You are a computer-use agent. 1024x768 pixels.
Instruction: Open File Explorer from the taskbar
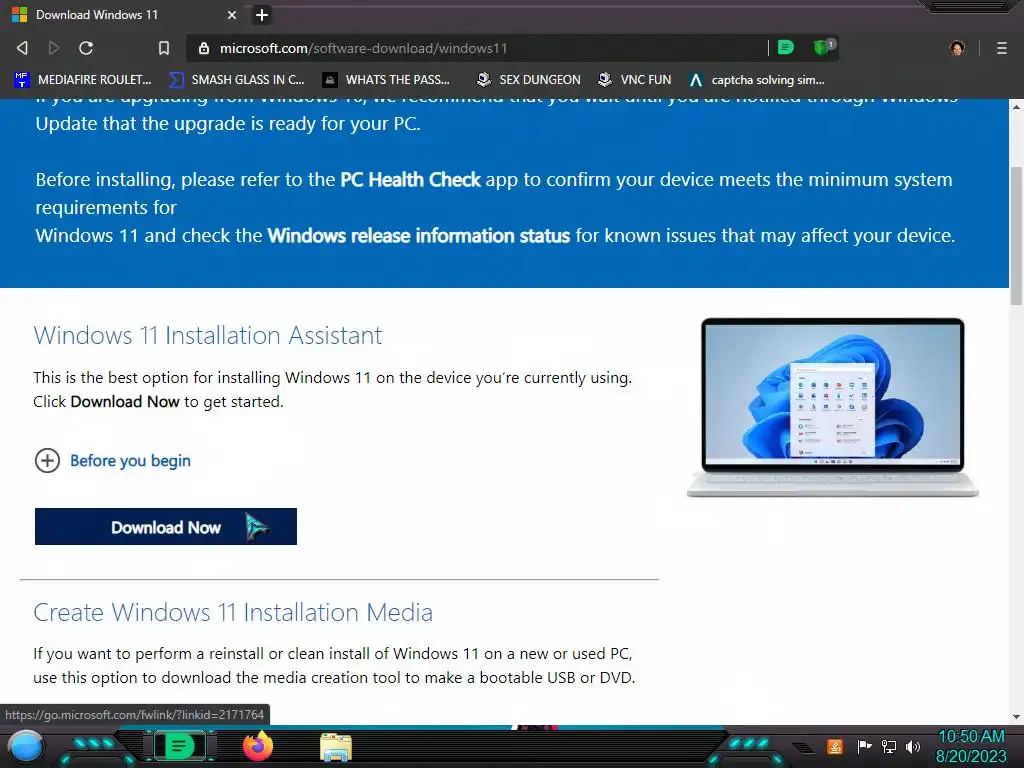(x=336, y=747)
